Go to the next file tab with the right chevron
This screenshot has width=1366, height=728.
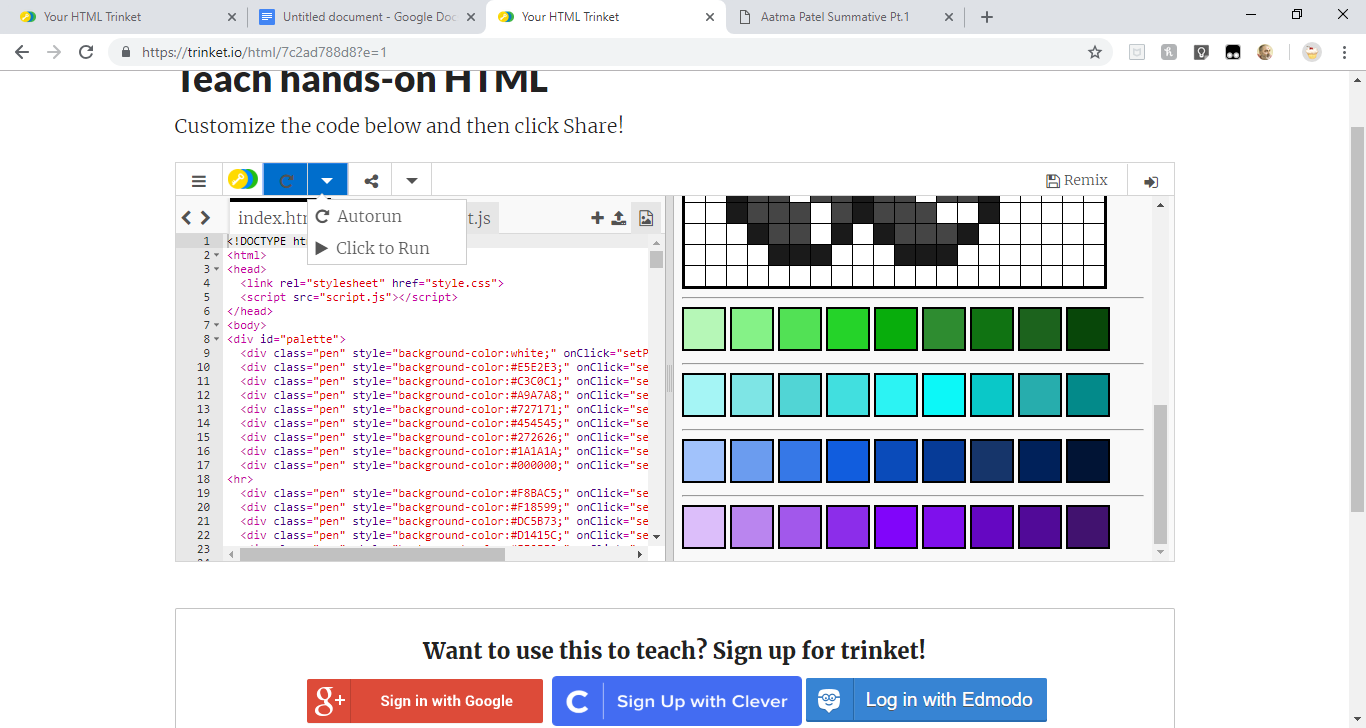click(205, 217)
